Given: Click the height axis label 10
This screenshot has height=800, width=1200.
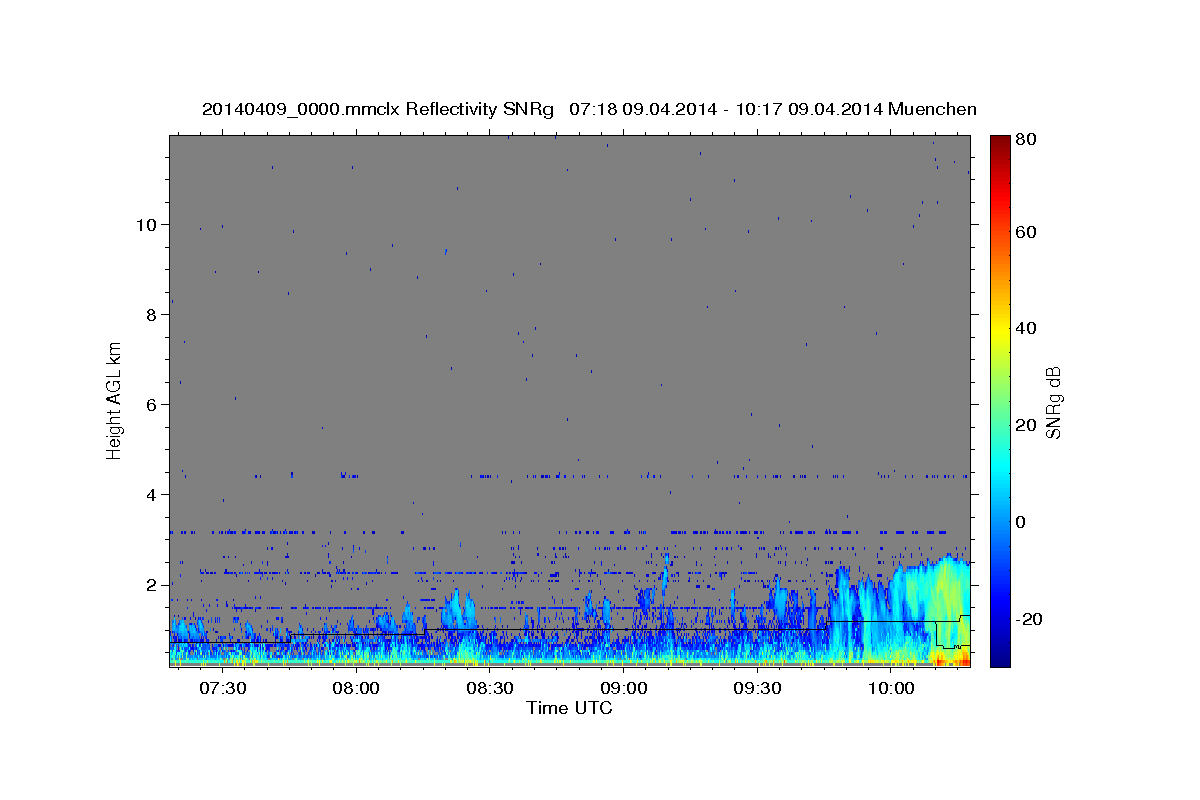Looking at the screenshot, I should click(x=146, y=224).
